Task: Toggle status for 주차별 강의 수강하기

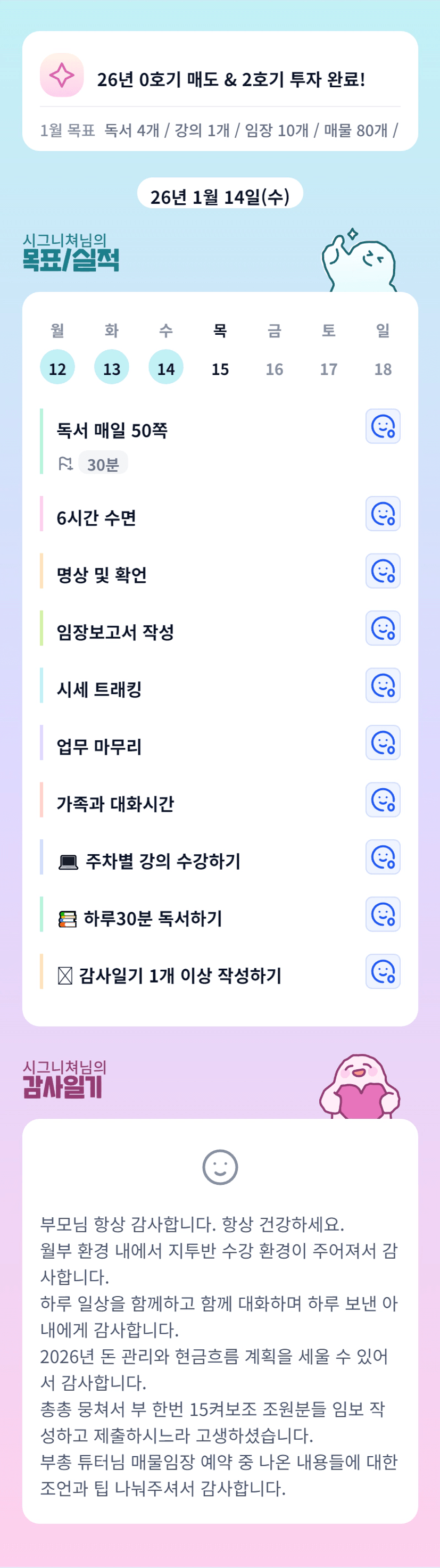Action: click(x=383, y=857)
